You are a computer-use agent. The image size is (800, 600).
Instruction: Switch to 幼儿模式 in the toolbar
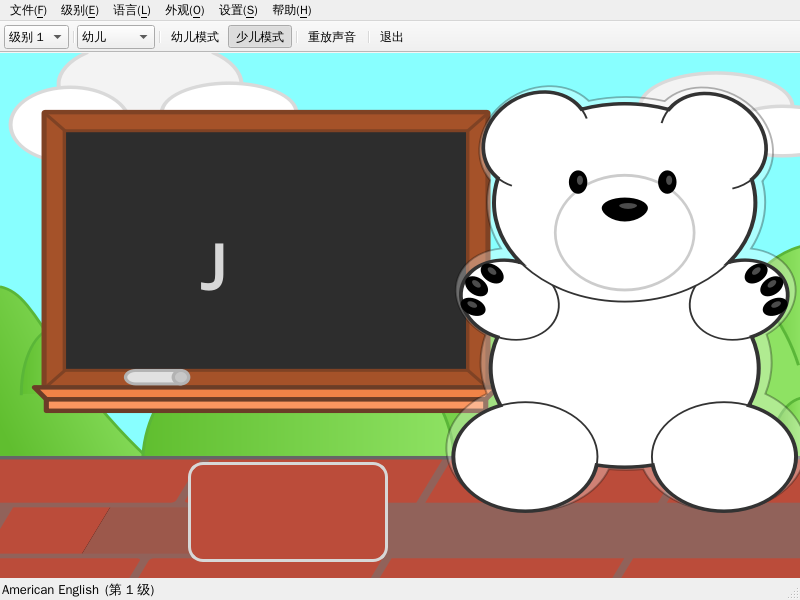195,37
